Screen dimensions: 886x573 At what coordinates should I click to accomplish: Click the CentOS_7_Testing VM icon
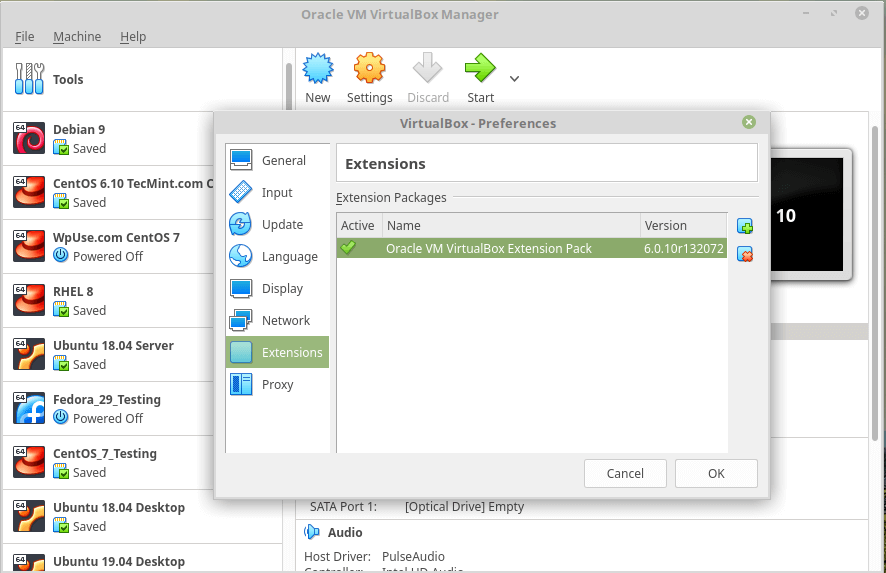click(x=29, y=462)
